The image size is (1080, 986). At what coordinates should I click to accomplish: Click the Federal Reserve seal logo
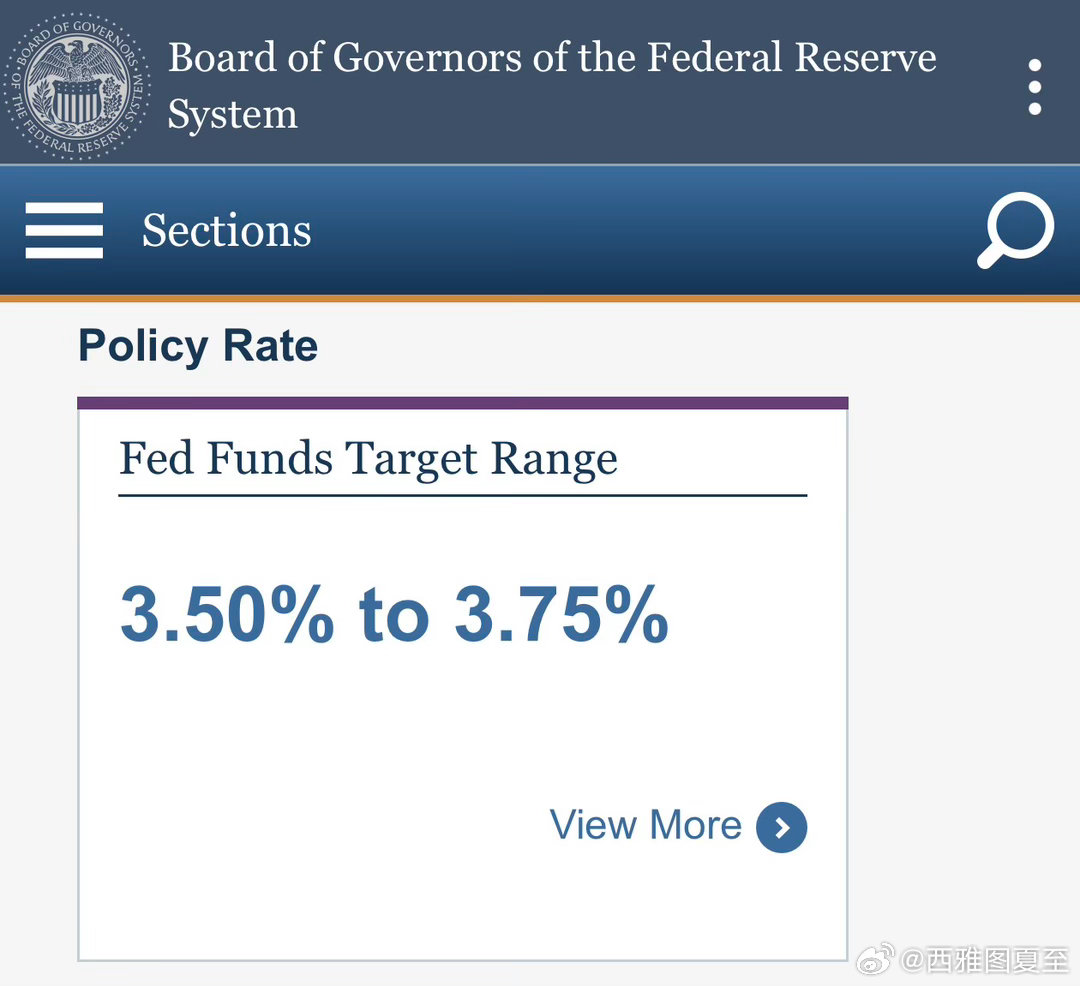[x=76, y=83]
